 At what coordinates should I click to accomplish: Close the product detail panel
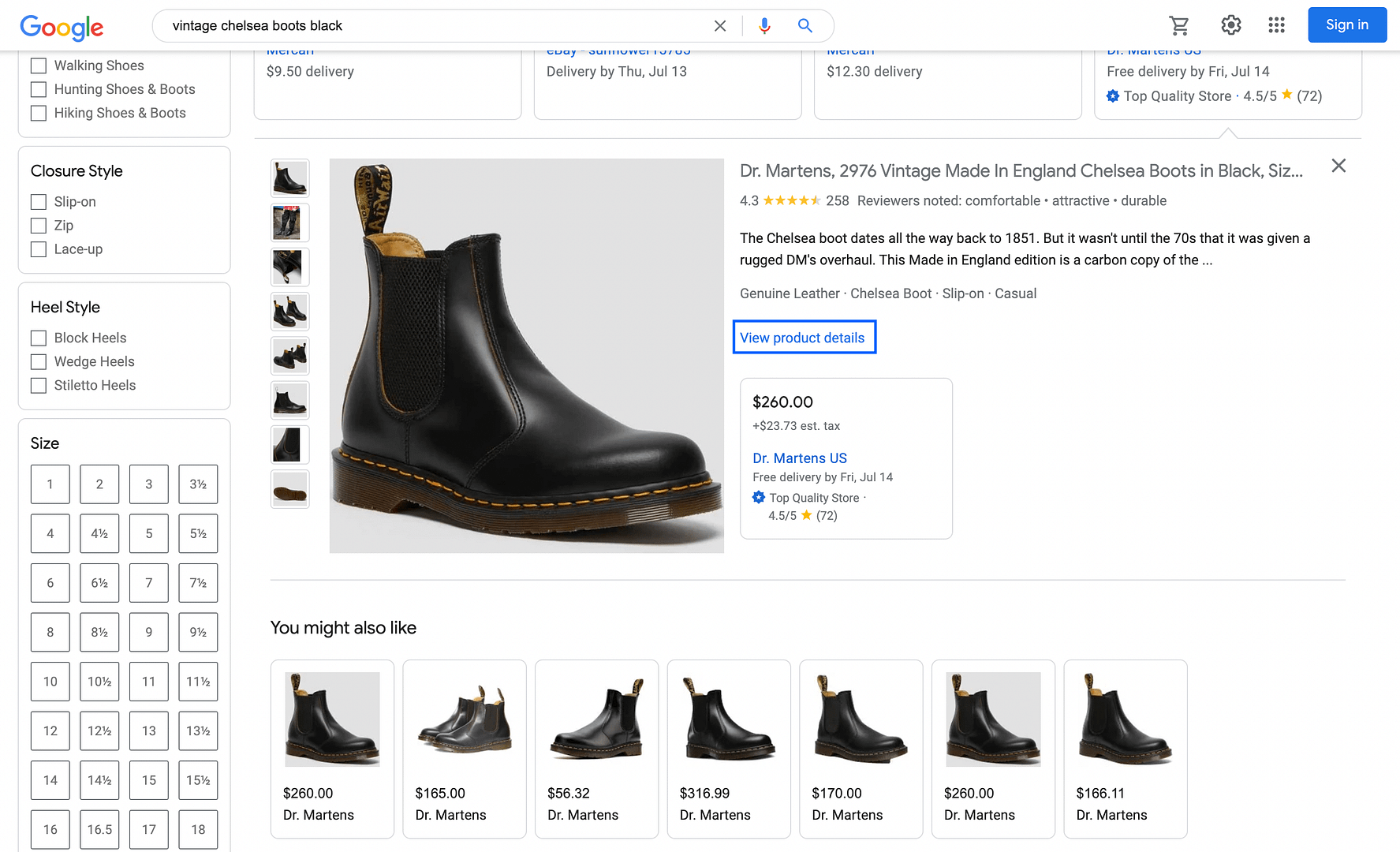[1338, 166]
